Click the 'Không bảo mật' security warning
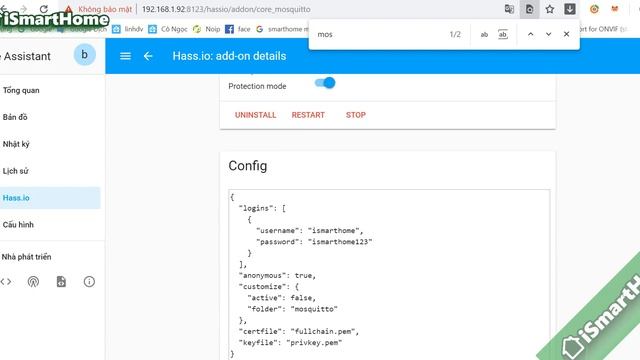 [x=98, y=9]
